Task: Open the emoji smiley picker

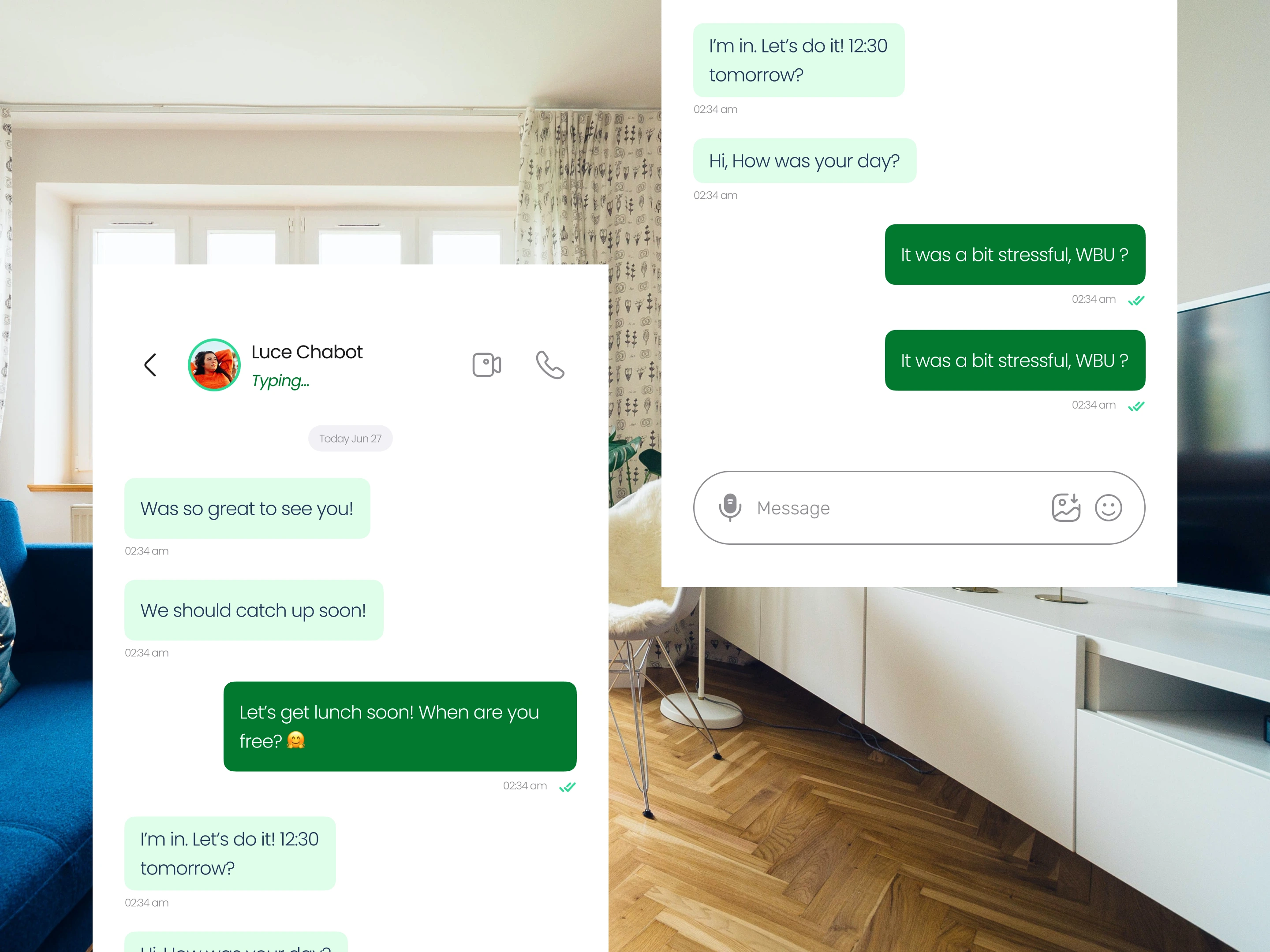Action: (1108, 508)
